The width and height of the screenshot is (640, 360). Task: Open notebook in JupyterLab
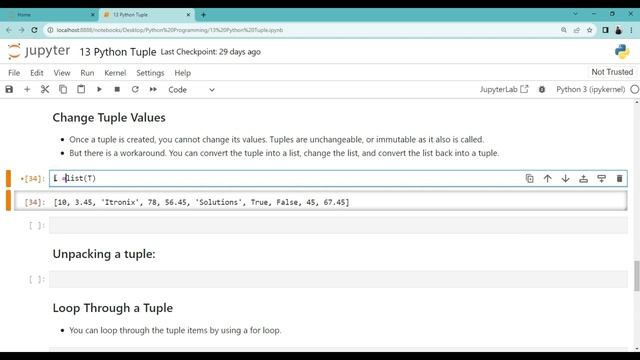pos(504,89)
